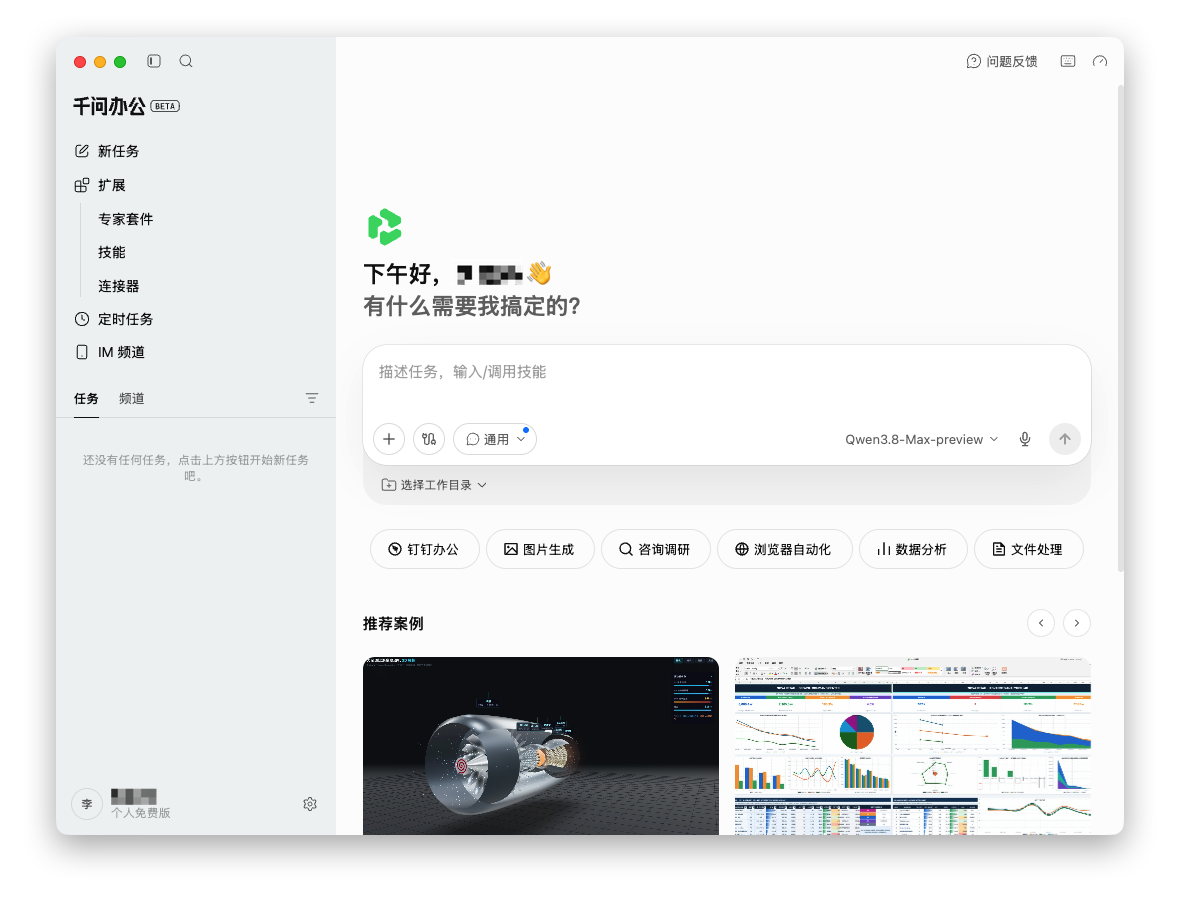Show previous recommended cases

pyautogui.click(x=1041, y=622)
